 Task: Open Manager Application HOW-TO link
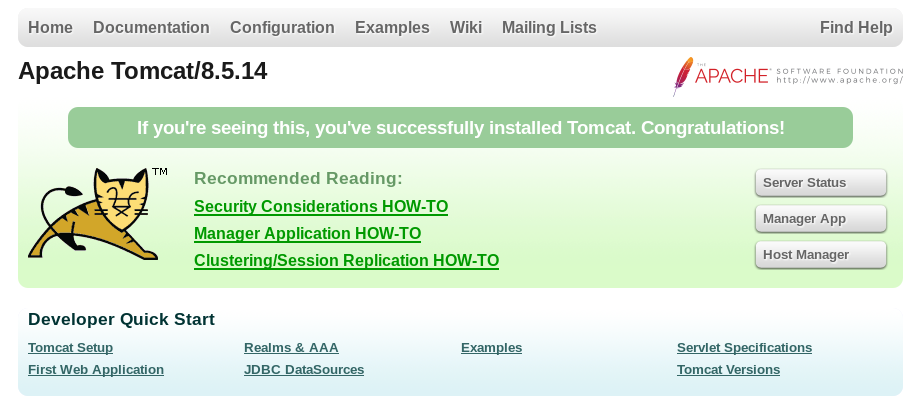(307, 234)
